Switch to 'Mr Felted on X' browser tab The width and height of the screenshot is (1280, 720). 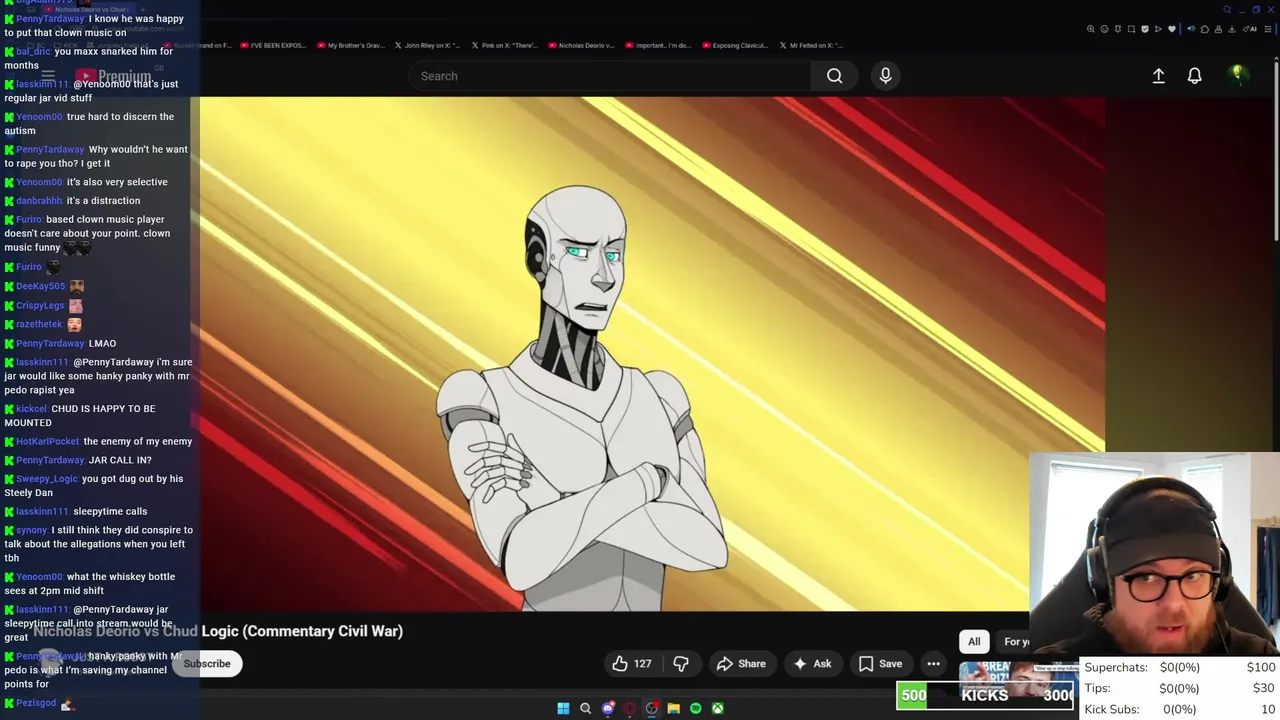pos(811,45)
